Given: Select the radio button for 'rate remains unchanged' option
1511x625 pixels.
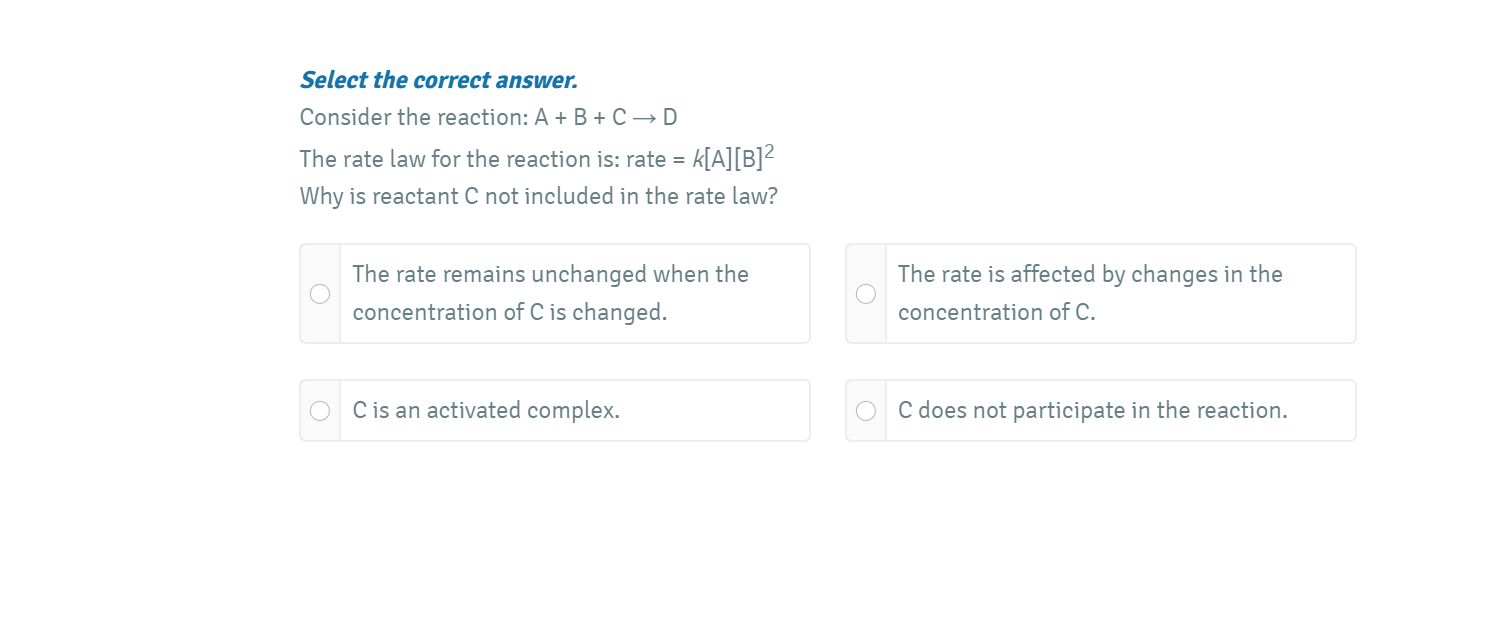Looking at the screenshot, I should (319, 293).
